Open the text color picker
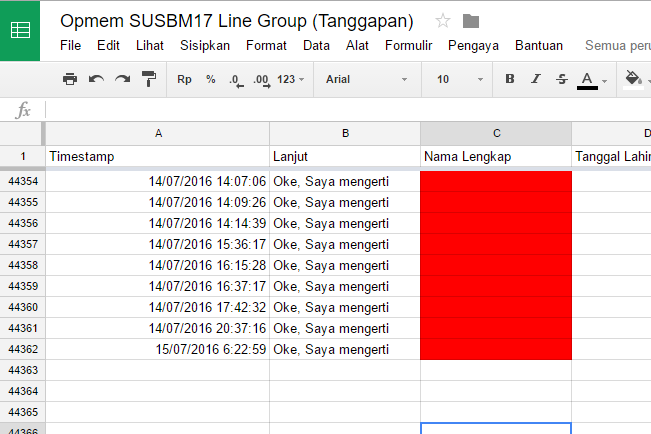Image resolution: width=651 pixels, height=434 pixels. [587, 80]
